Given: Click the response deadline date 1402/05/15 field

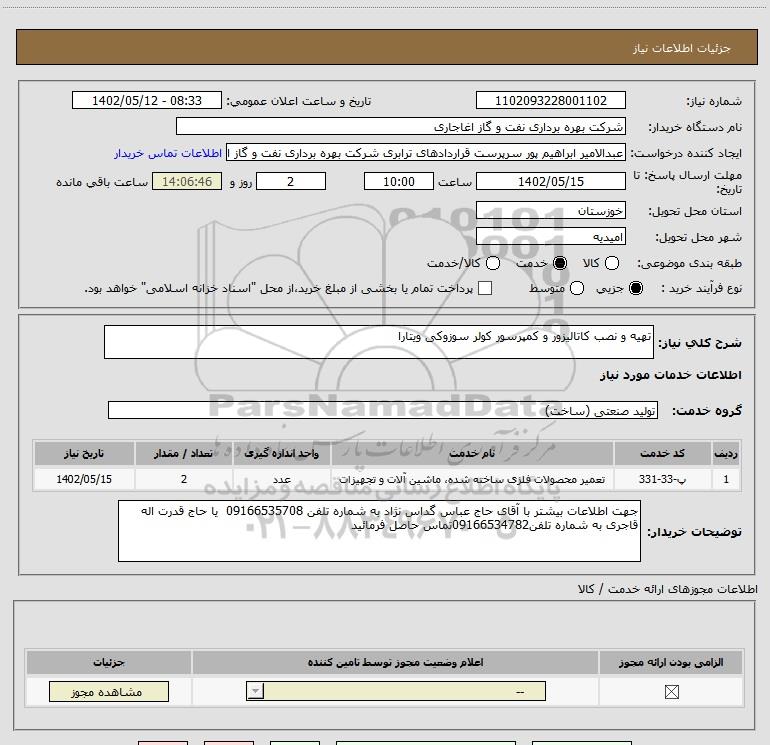Looking at the screenshot, I should [550, 182].
